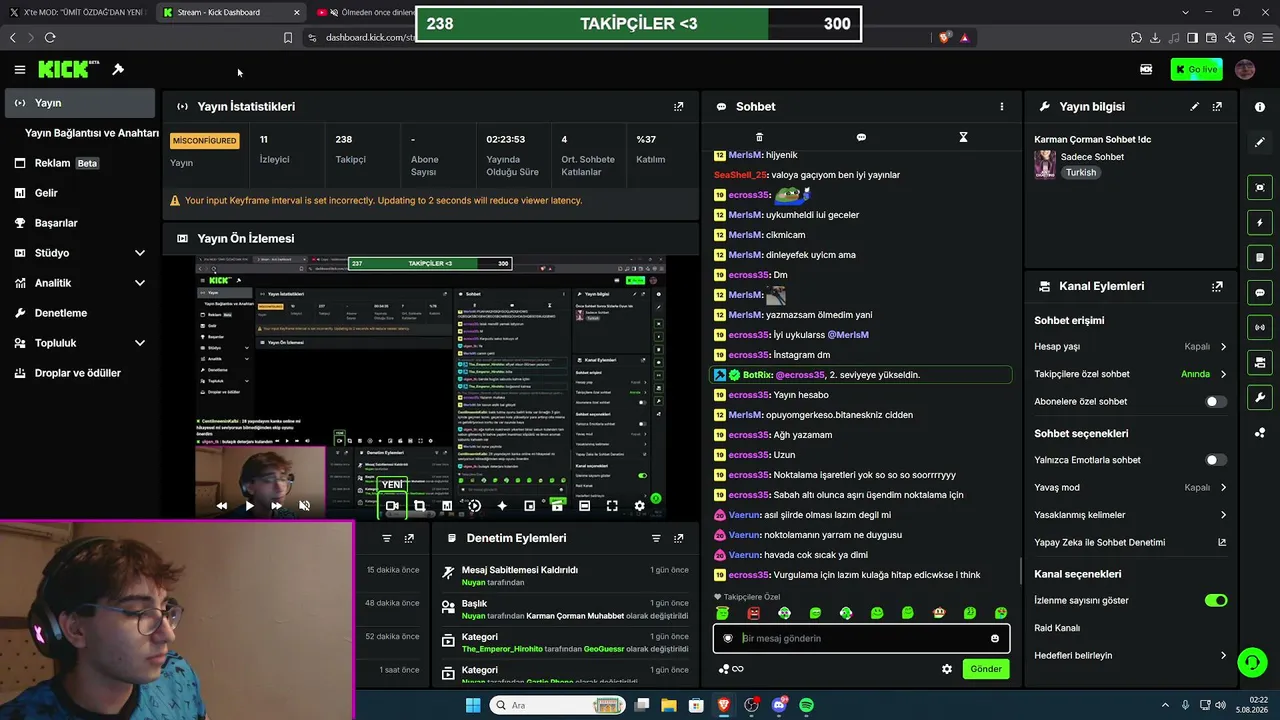Switch to the Stream - Kick Dashboard tab
This screenshot has width=1280, height=720.
(232, 12)
